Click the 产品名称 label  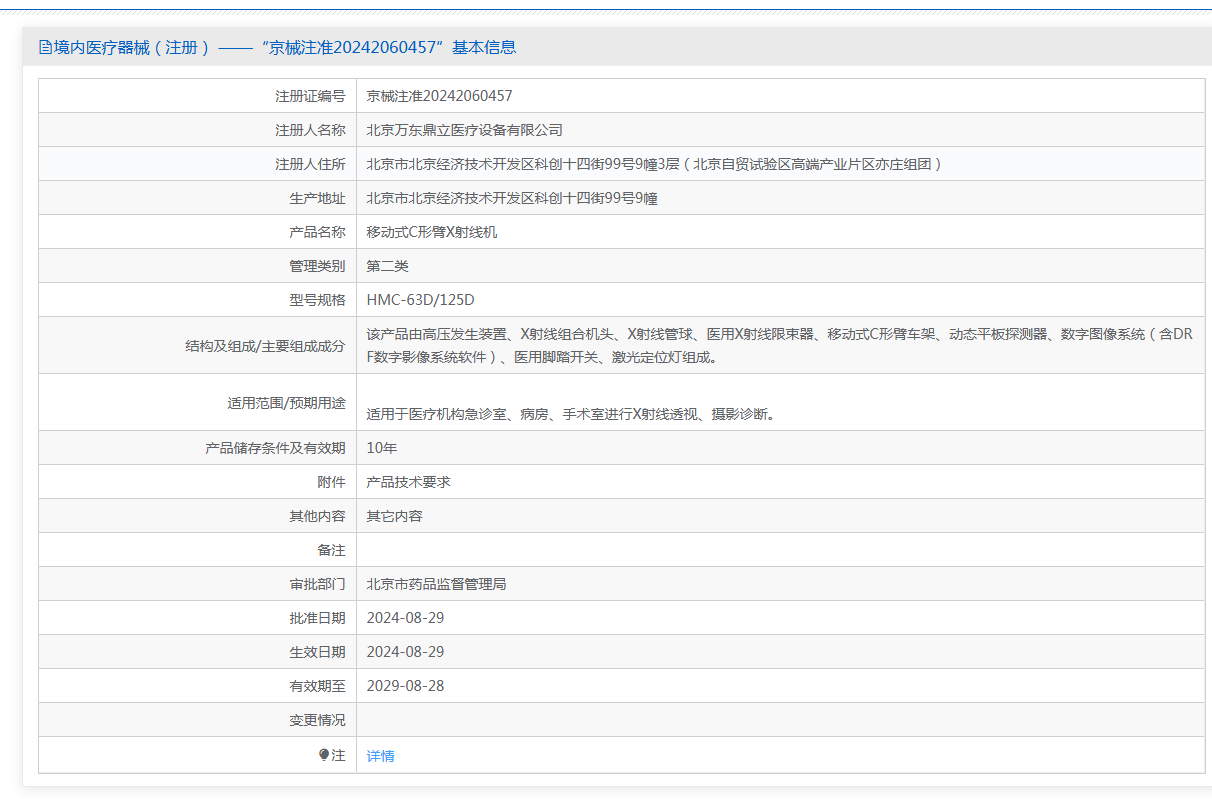click(x=317, y=232)
